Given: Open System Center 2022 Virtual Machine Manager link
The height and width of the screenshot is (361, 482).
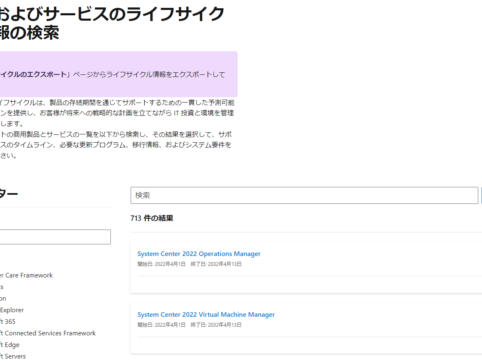Looking at the screenshot, I should click(x=206, y=314).
